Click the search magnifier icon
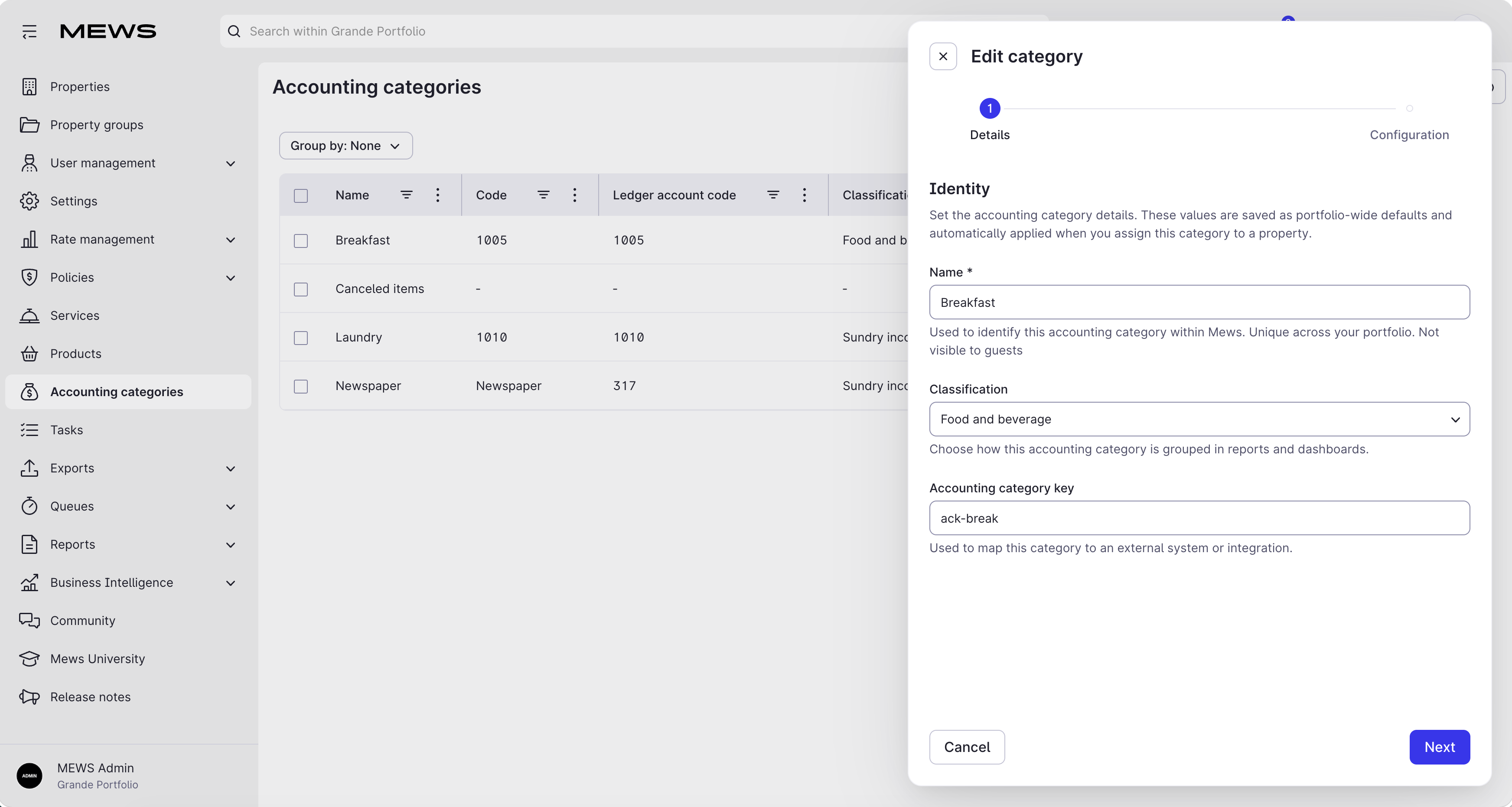The image size is (1512, 807). (x=234, y=31)
